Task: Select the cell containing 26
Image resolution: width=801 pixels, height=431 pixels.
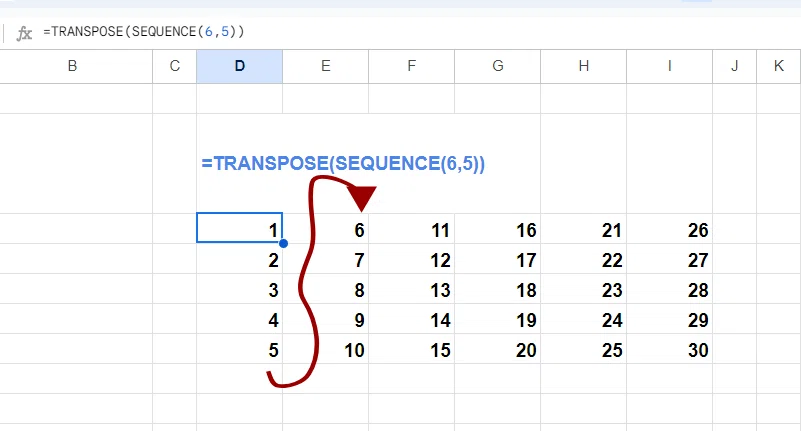Action: (670, 229)
